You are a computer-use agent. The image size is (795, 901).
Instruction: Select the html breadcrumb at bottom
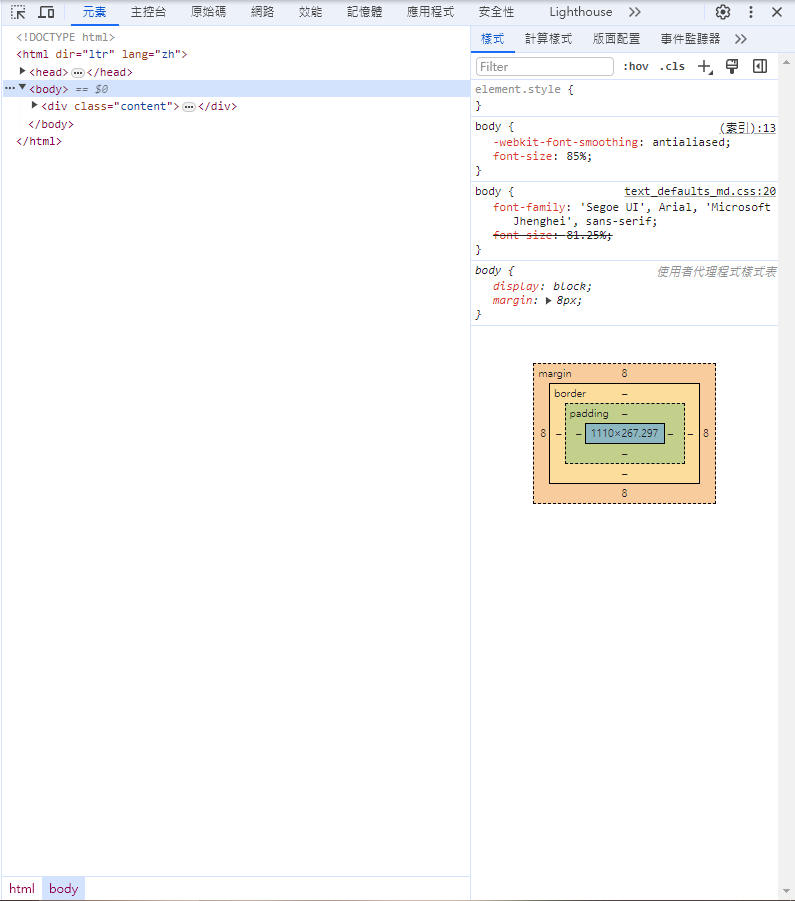point(22,888)
